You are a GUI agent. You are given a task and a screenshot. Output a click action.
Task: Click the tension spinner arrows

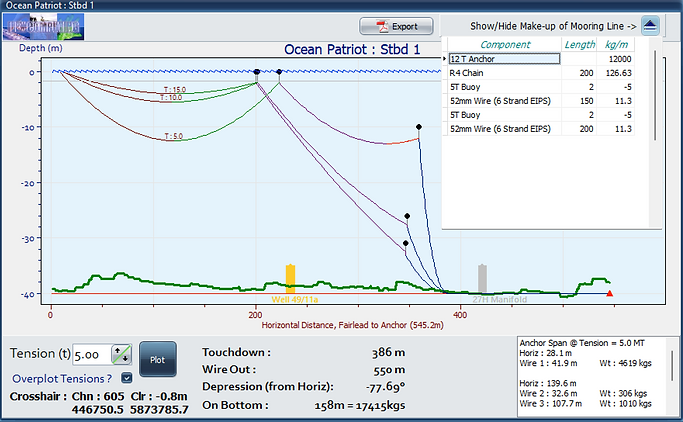click(x=122, y=354)
